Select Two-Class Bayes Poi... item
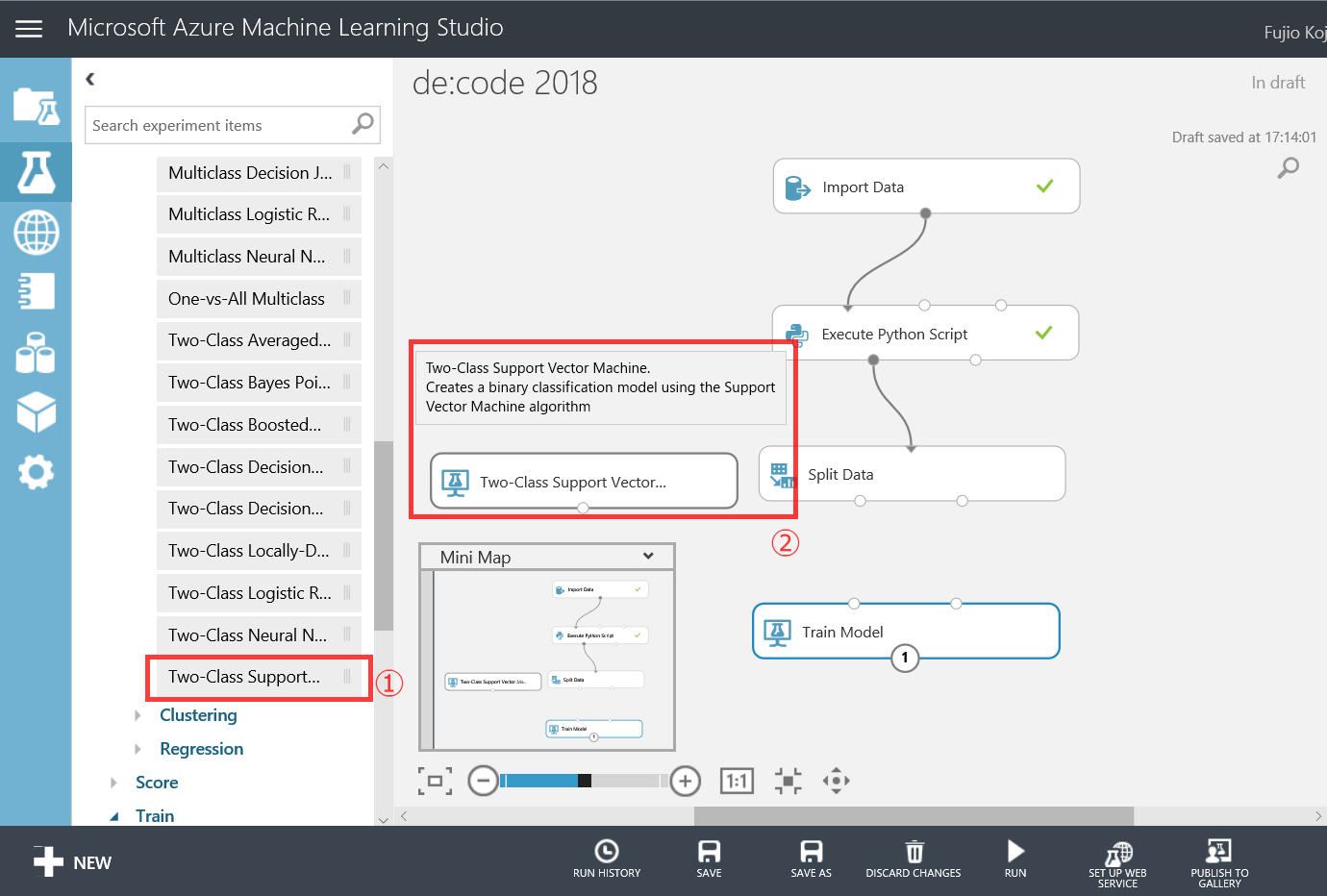The image size is (1327, 896). pos(259,383)
